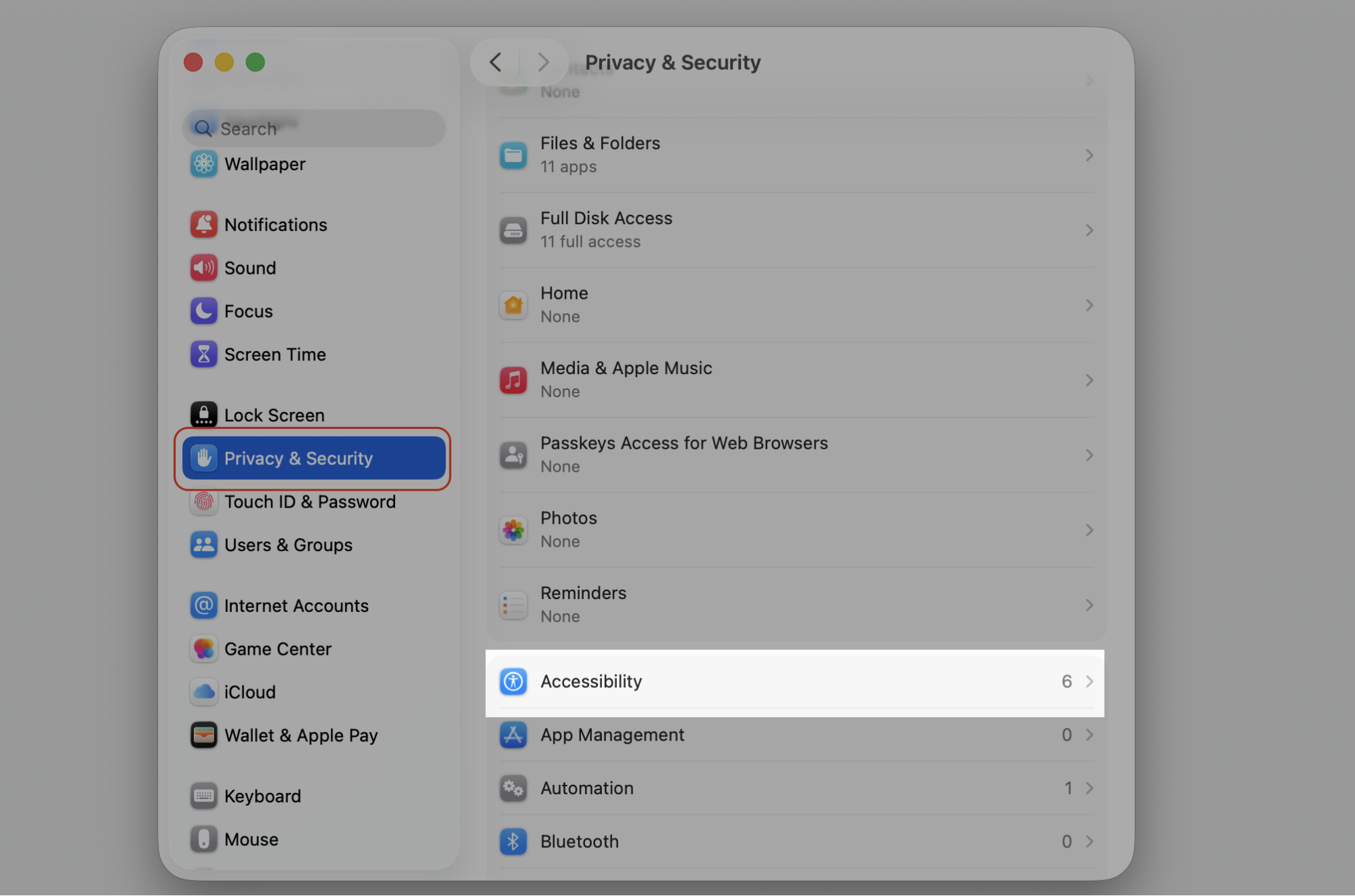Click the green zoom window button

pos(255,62)
